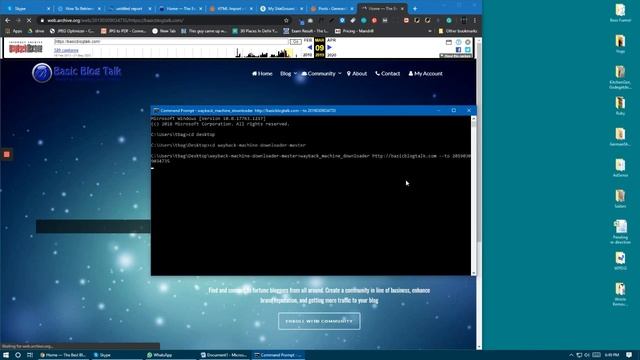The image size is (640, 360).
Task: Bookmark this page with star icon
Action: 286,20
